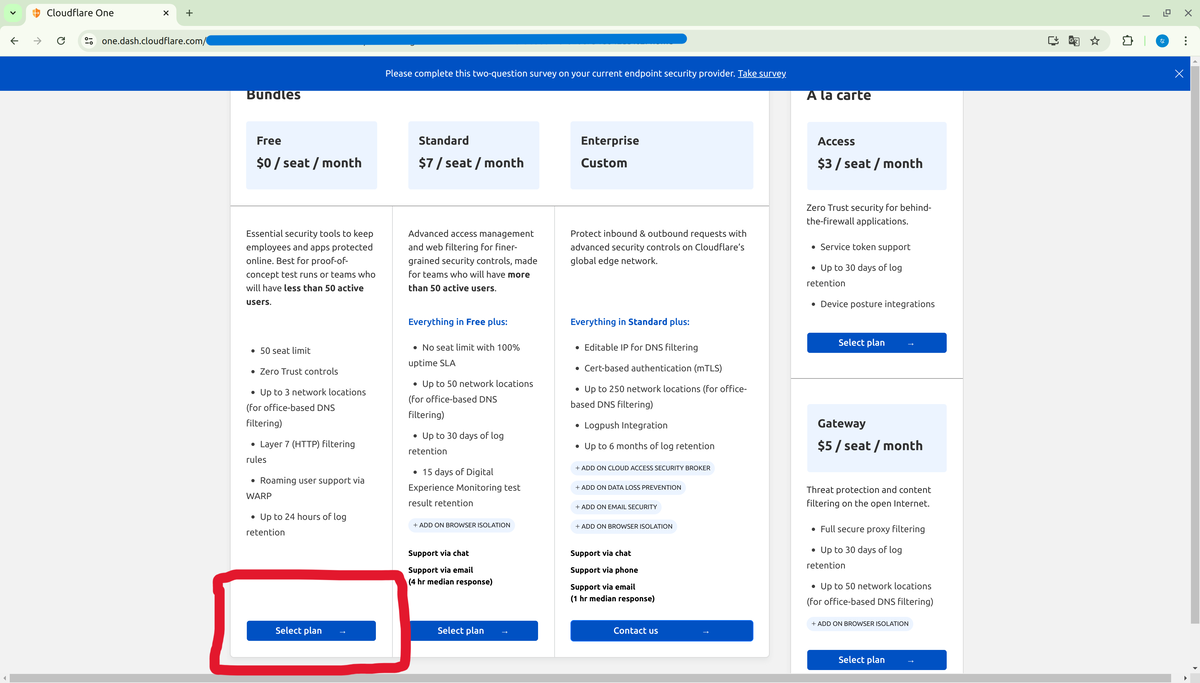Click Gateway's Add on Browser Isolation tag
Image resolution: width=1200 pixels, height=683 pixels.
(x=860, y=623)
